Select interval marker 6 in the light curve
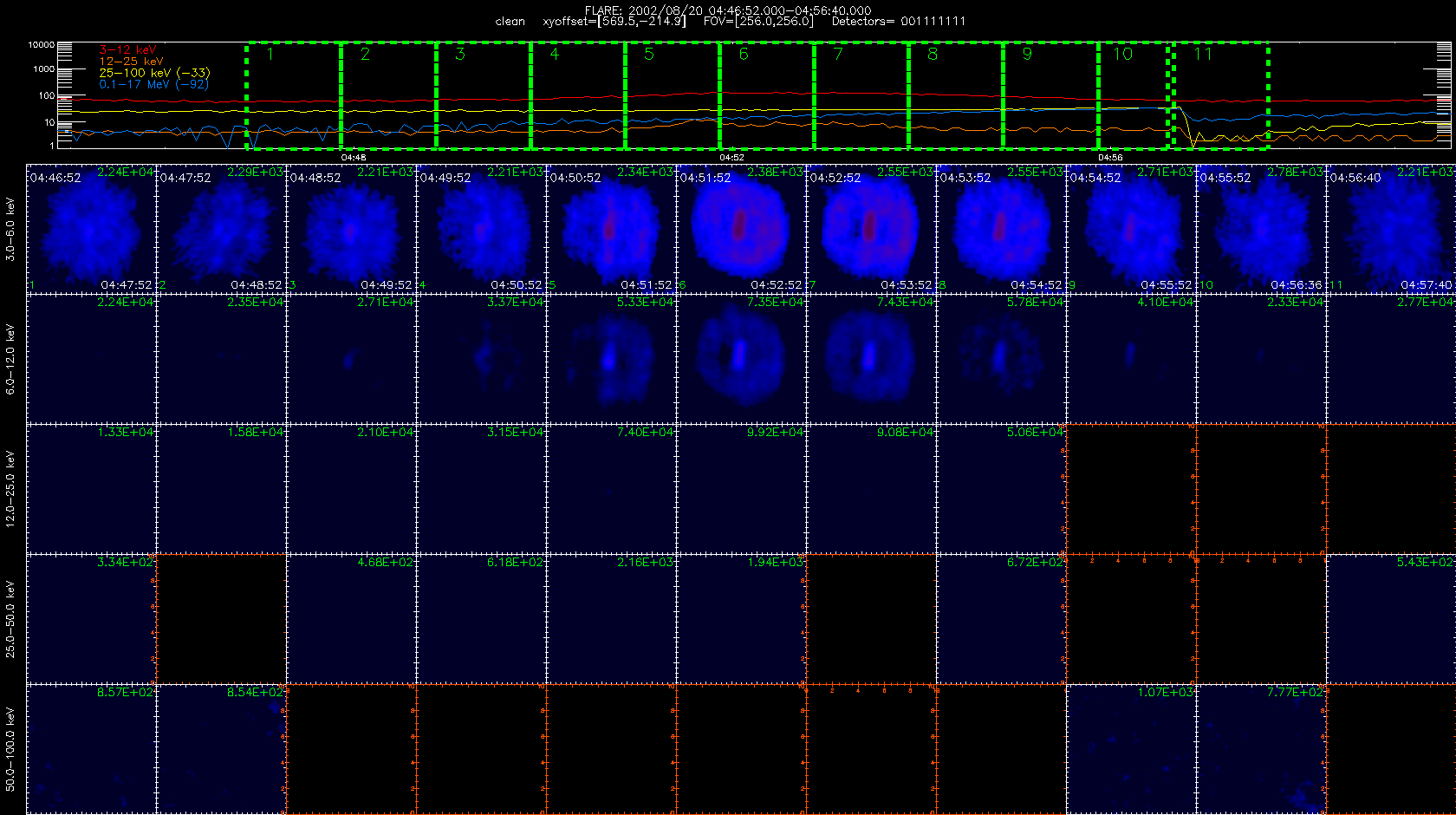Screen dimensions: 1456x815 point(743,54)
